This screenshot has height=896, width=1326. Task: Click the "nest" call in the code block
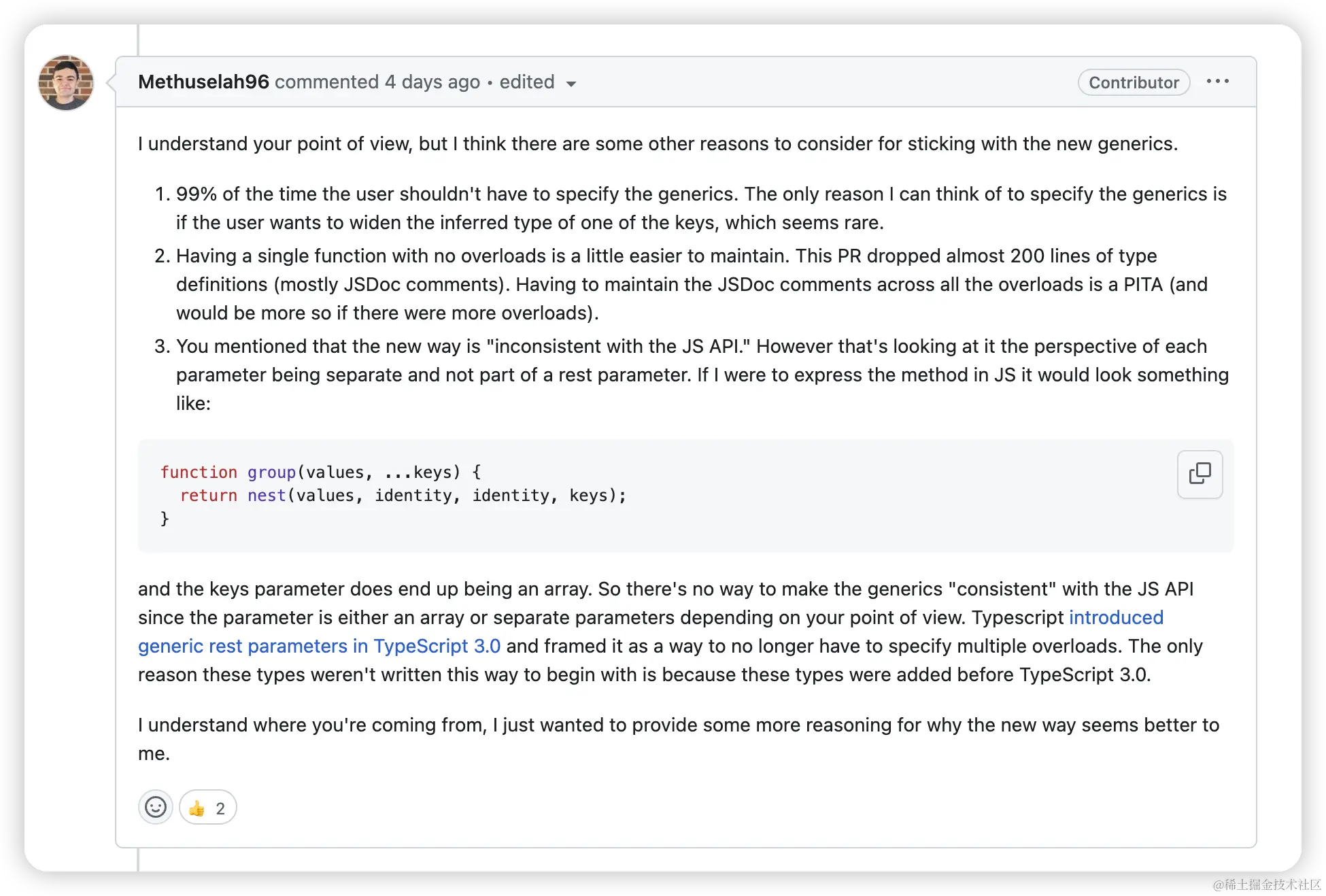(x=267, y=496)
